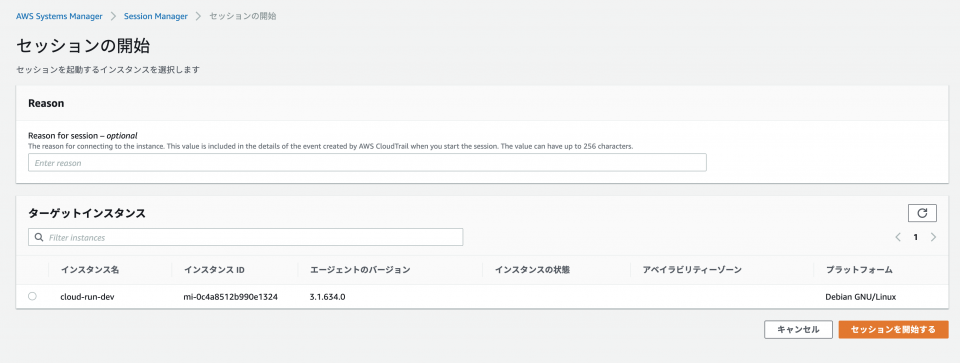Select the cloud-run-dev instance radio button
This screenshot has height=363, width=960.
(32, 296)
